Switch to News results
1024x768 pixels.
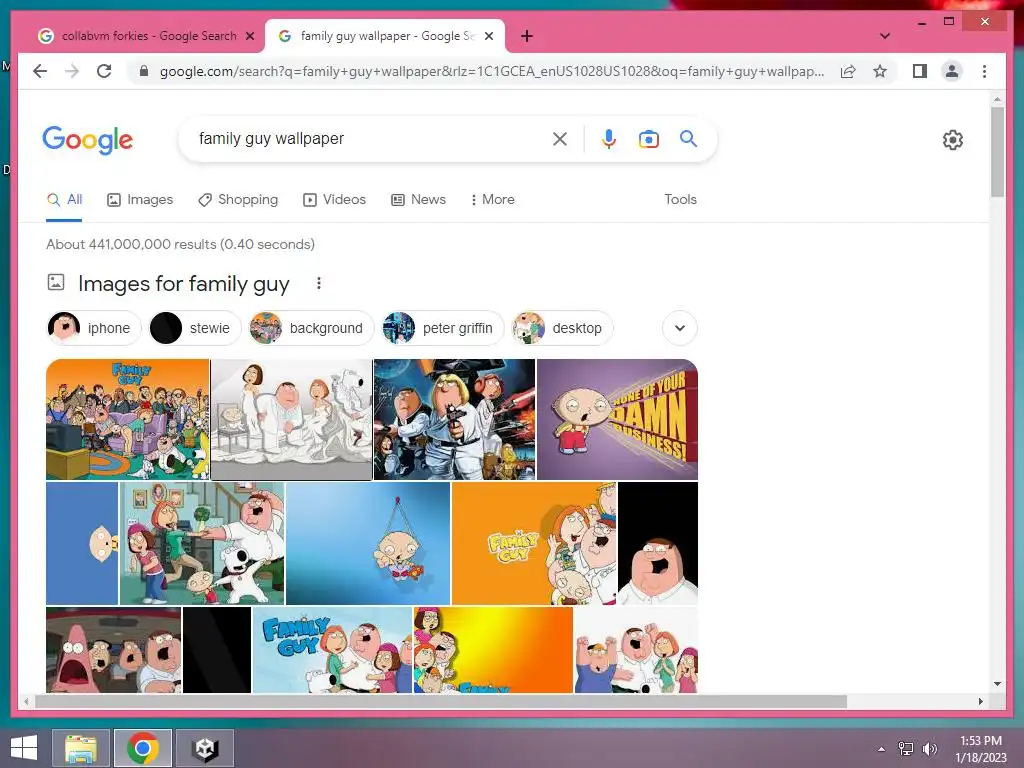coord(419,200)
